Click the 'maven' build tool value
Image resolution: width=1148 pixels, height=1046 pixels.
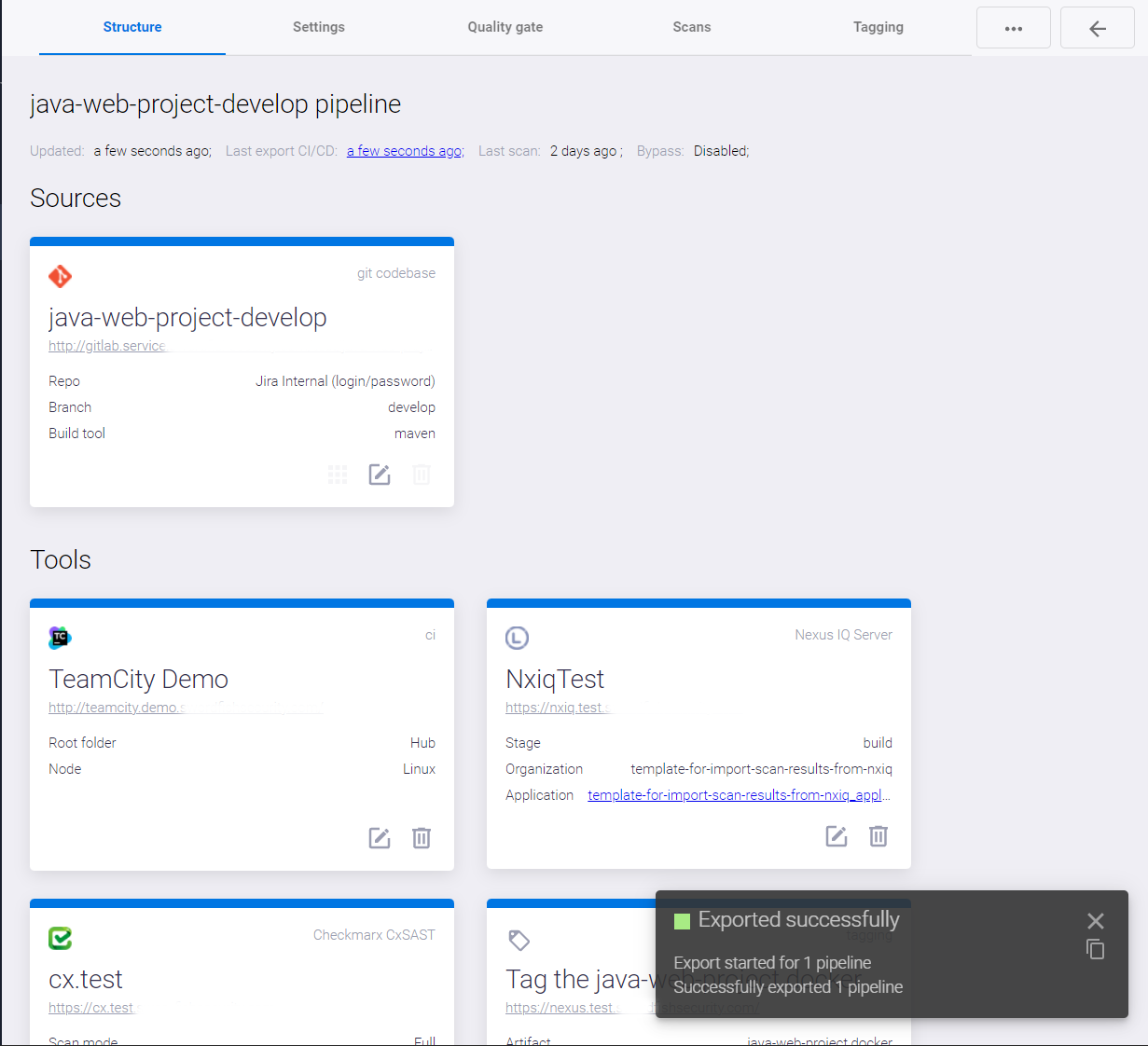(x=415, y=434)
